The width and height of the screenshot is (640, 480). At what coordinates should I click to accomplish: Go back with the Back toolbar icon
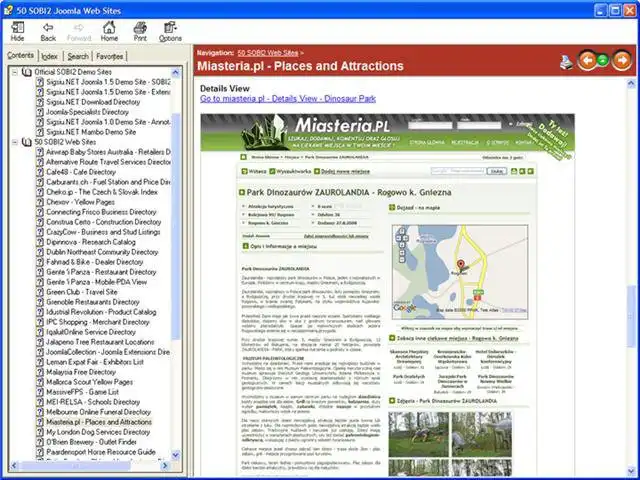[48, 31]
